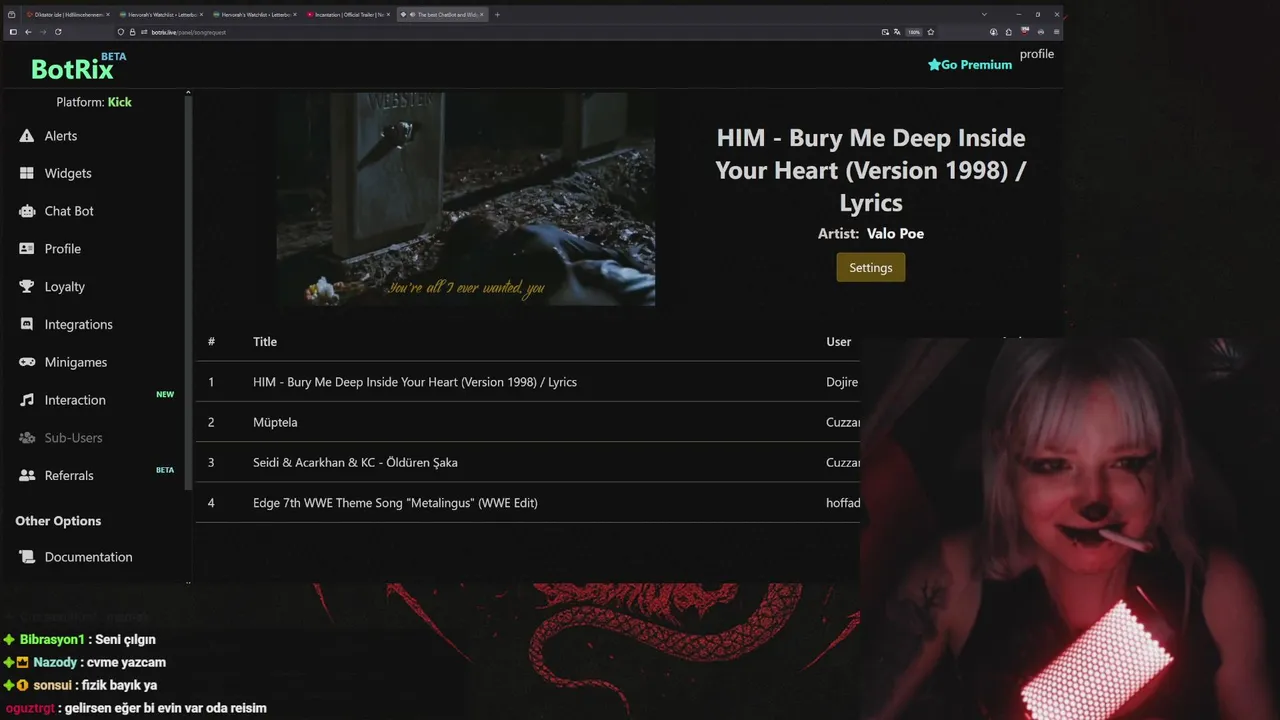
Task: Open the Loyalty trophy icon
Action: point(27,287)
